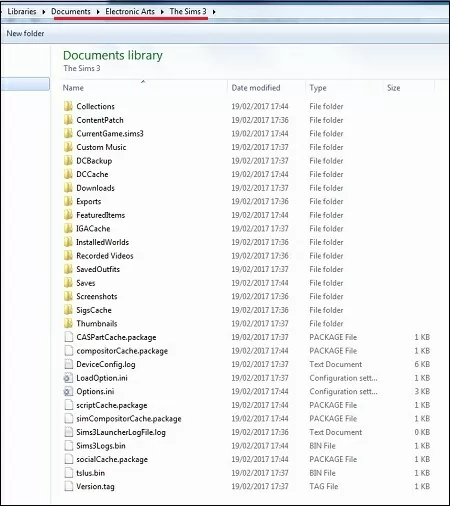The image size is (450, 506).
Task: Click The Sims 3 breadcrumb segment
Action: tap(188, 11)
